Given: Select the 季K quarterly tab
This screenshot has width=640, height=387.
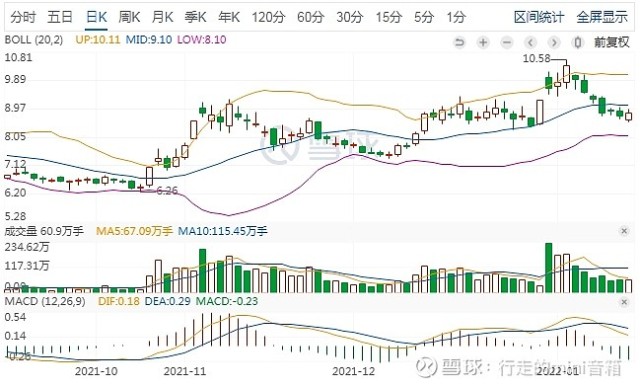Looking at the screenshot, I should click(x=196, y=17).
